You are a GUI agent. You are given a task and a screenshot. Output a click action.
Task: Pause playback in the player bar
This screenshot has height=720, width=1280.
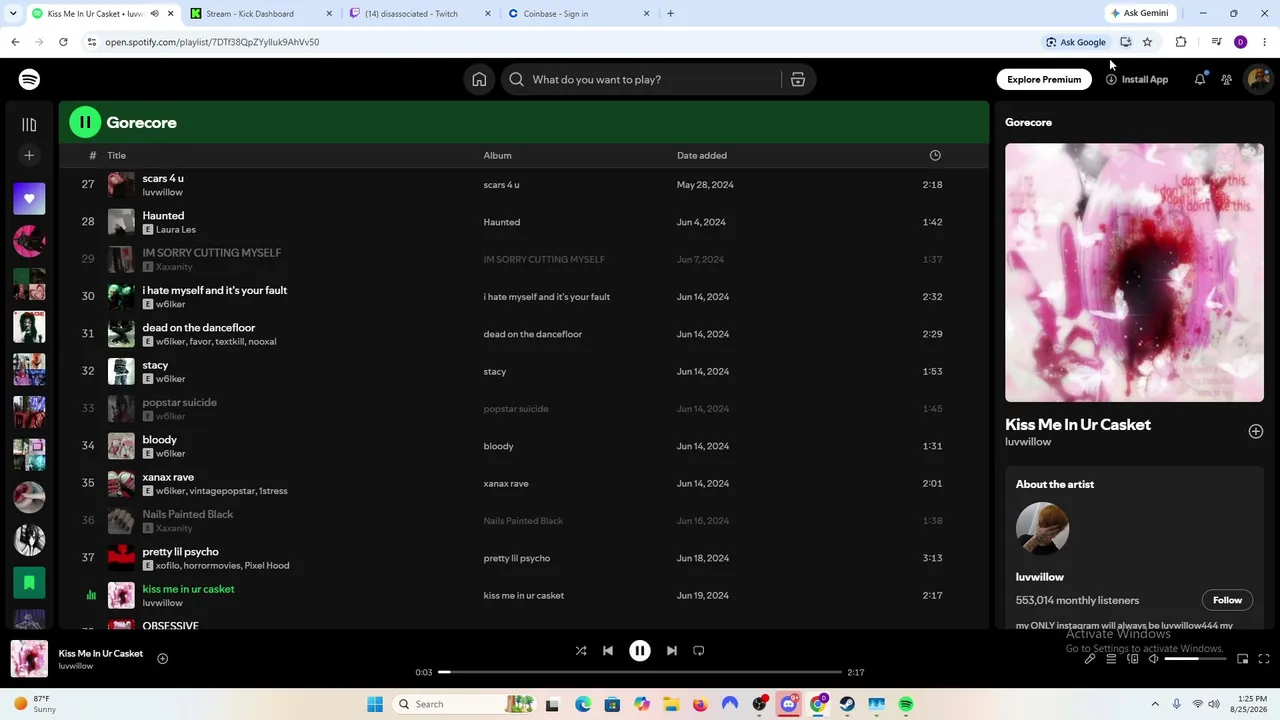(640, 651)
